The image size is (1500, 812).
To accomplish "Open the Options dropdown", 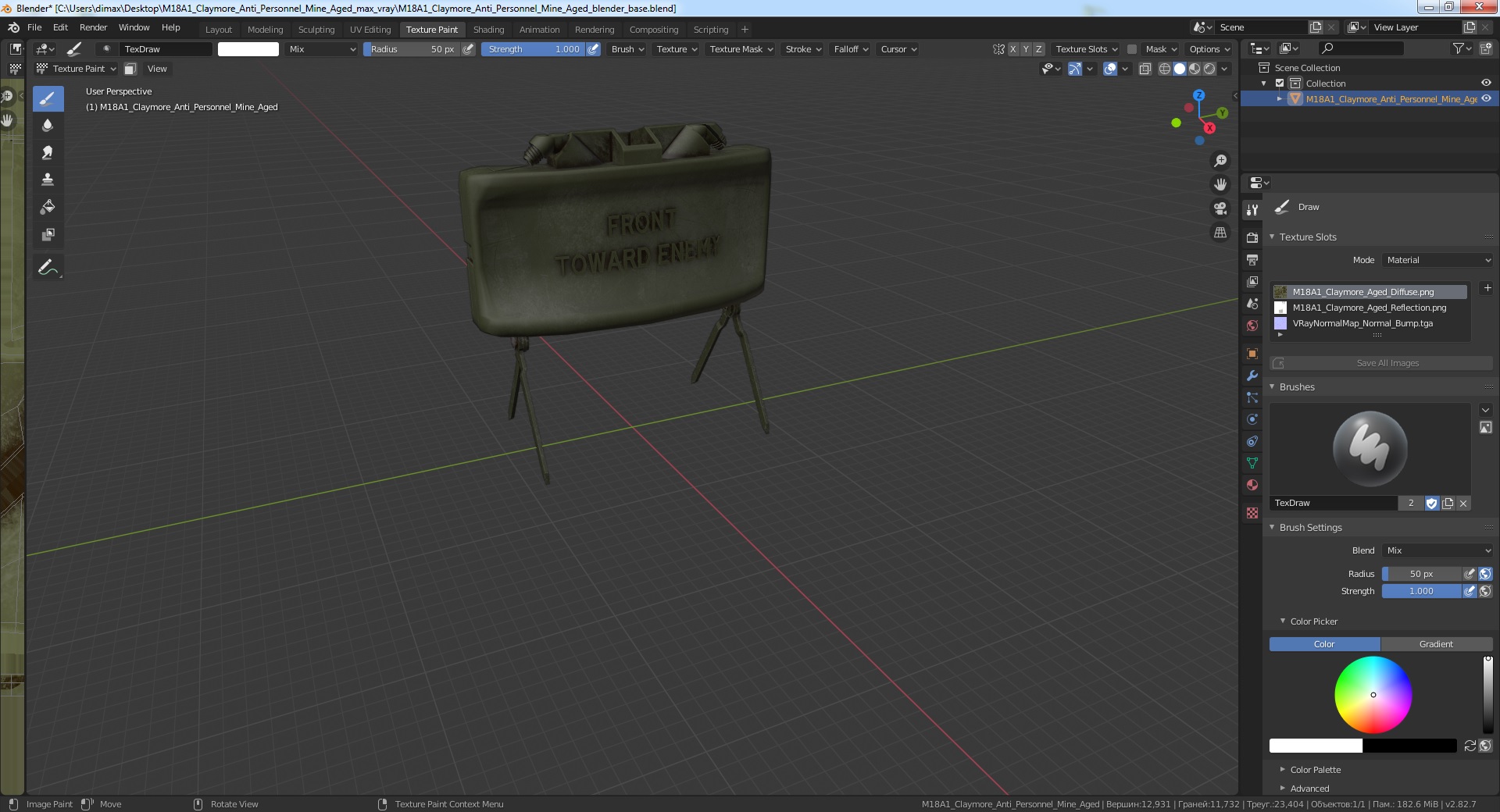I will click(1209, 49).
